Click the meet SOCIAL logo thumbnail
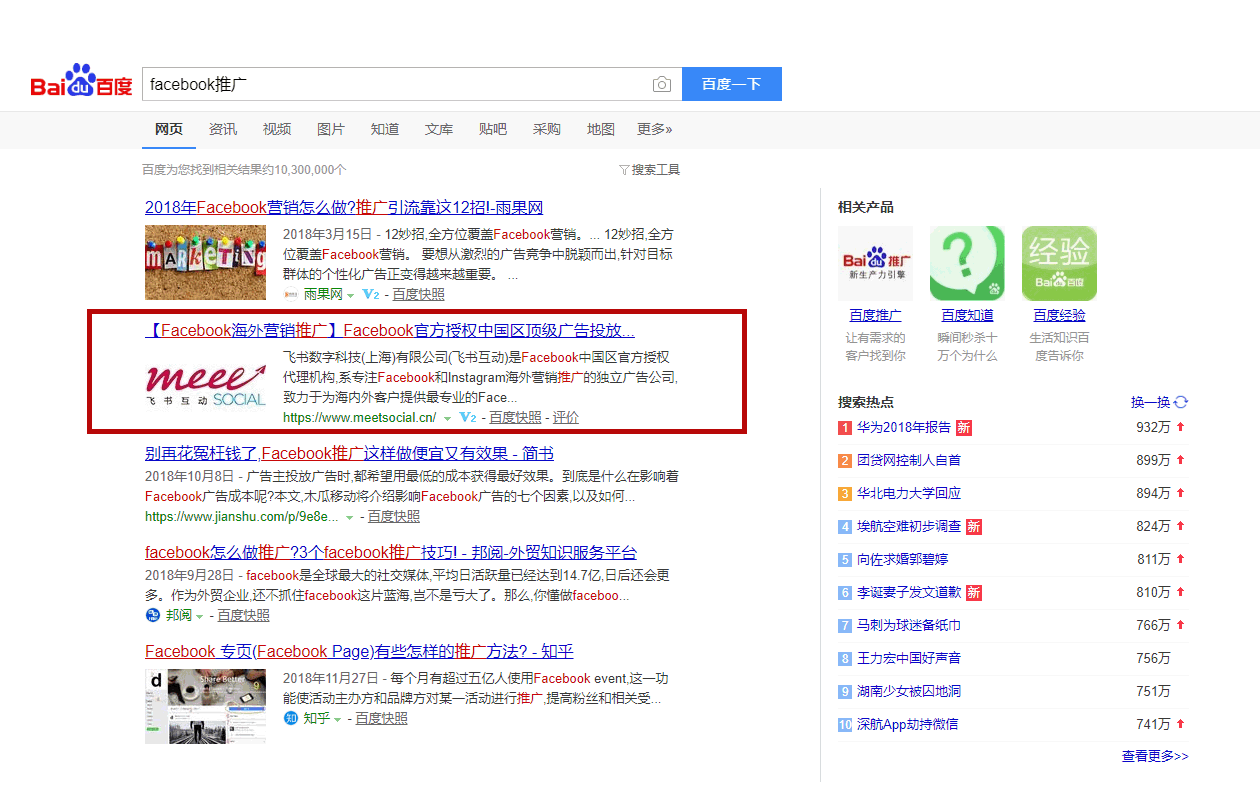Screen dimensions: 1260x800 pyautogui.click(x=205, y=385)
